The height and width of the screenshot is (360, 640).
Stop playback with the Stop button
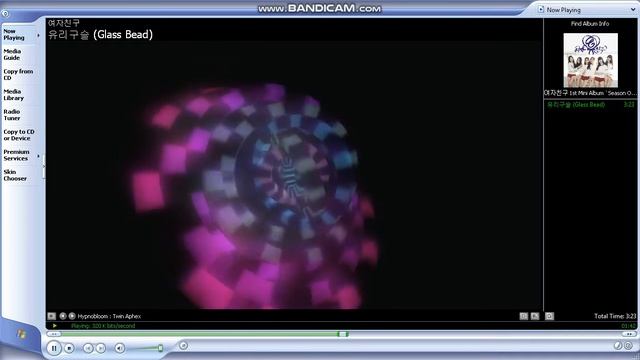[69, 348]
